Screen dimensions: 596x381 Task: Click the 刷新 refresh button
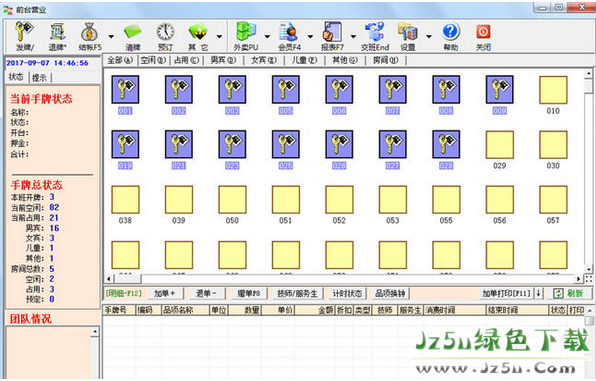(x=569, y=293)
